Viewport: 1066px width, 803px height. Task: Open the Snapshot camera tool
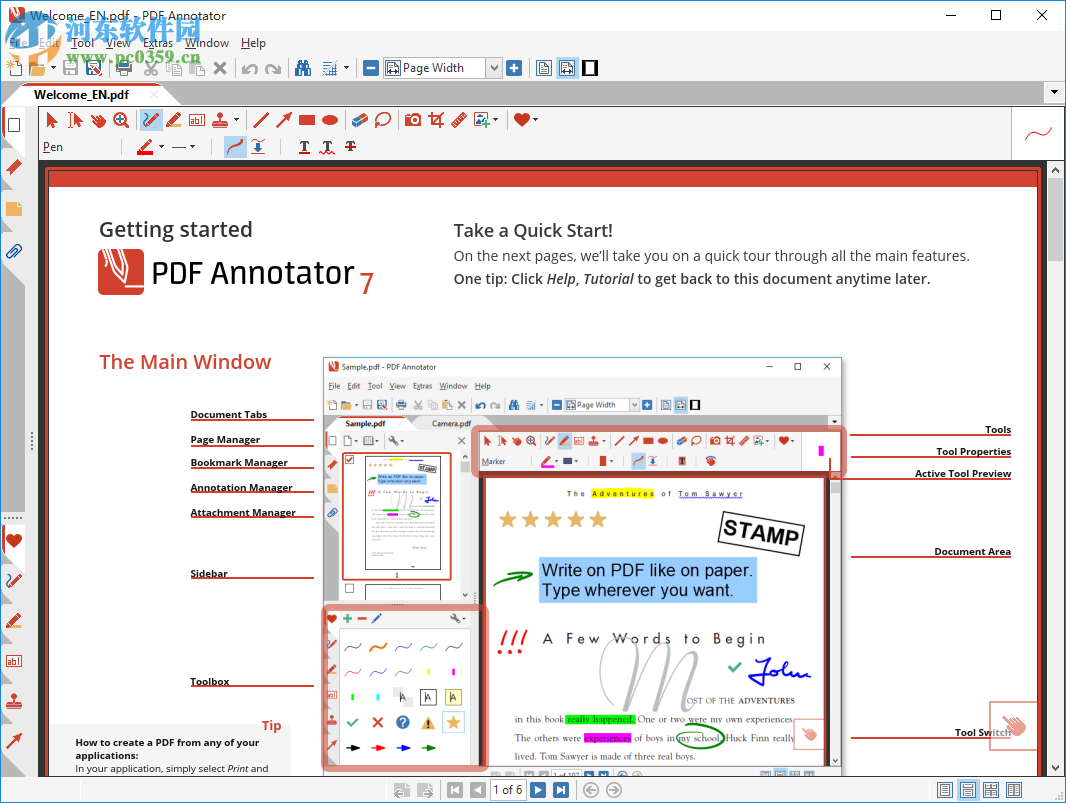tap(412, 120)
